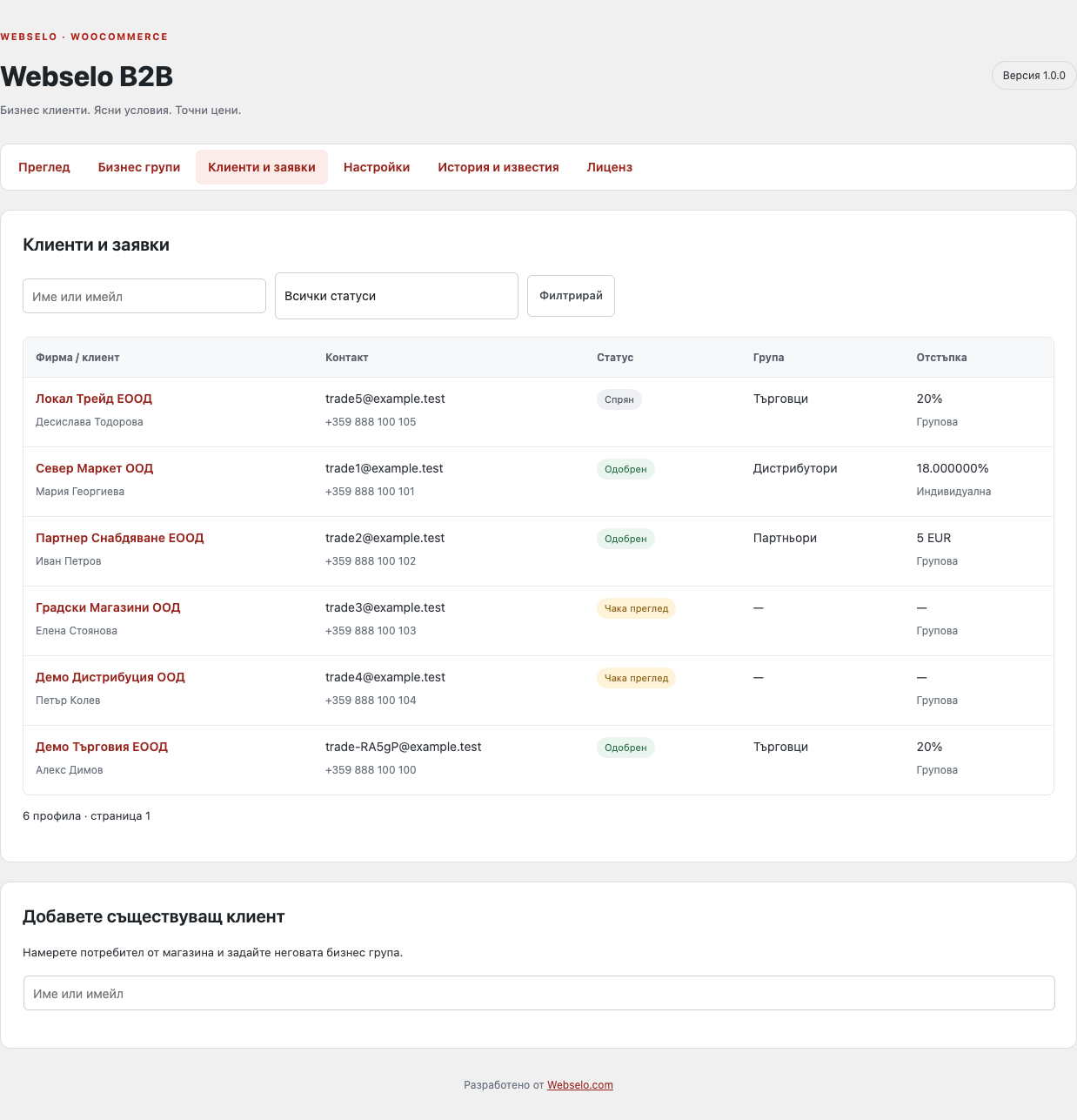The width and height of the screenshot is (1077, 1120).
Task: Click Търговци group for Локал Трейд ЕООД
Action: (x=780, y=399)
